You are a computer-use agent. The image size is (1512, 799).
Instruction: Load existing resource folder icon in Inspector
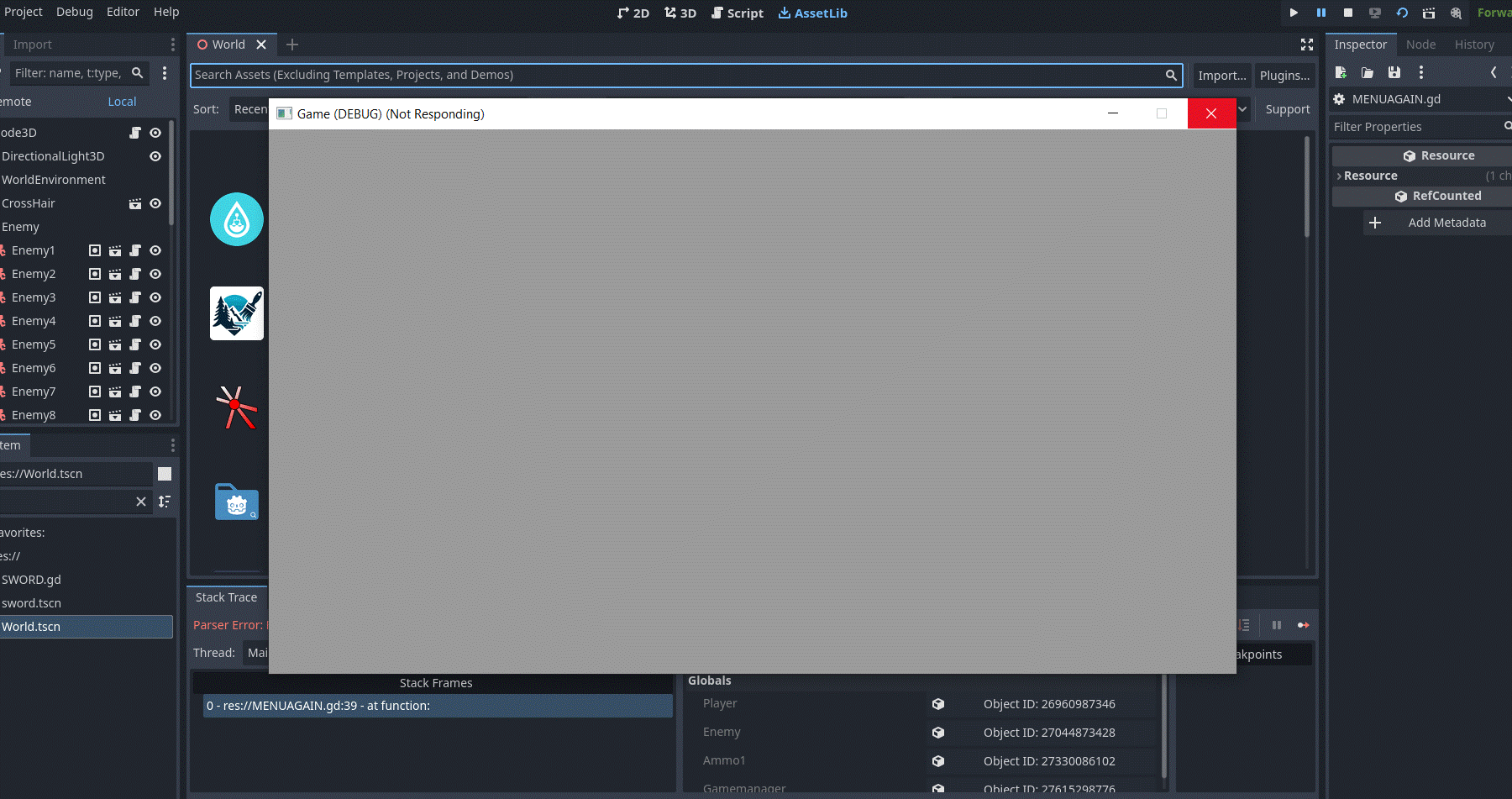pos(1368,72)
